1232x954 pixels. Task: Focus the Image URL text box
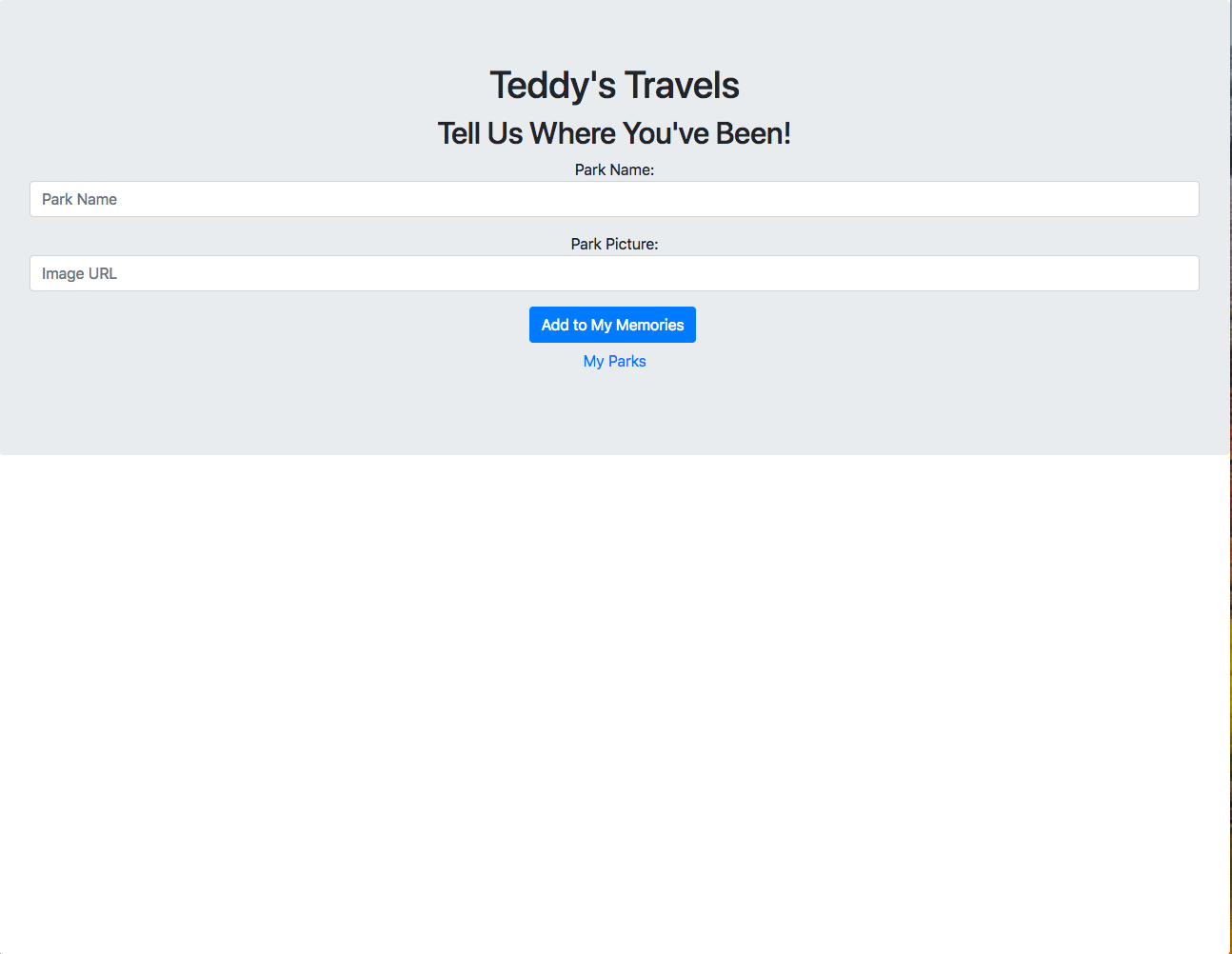pyautogui.click(x=614, y=273)
